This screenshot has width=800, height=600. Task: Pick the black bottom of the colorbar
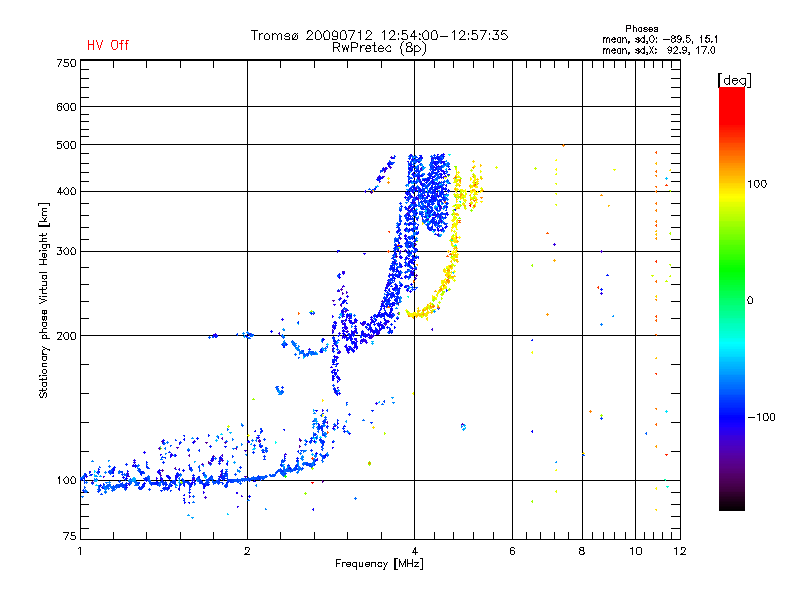[x=732, y=503]
